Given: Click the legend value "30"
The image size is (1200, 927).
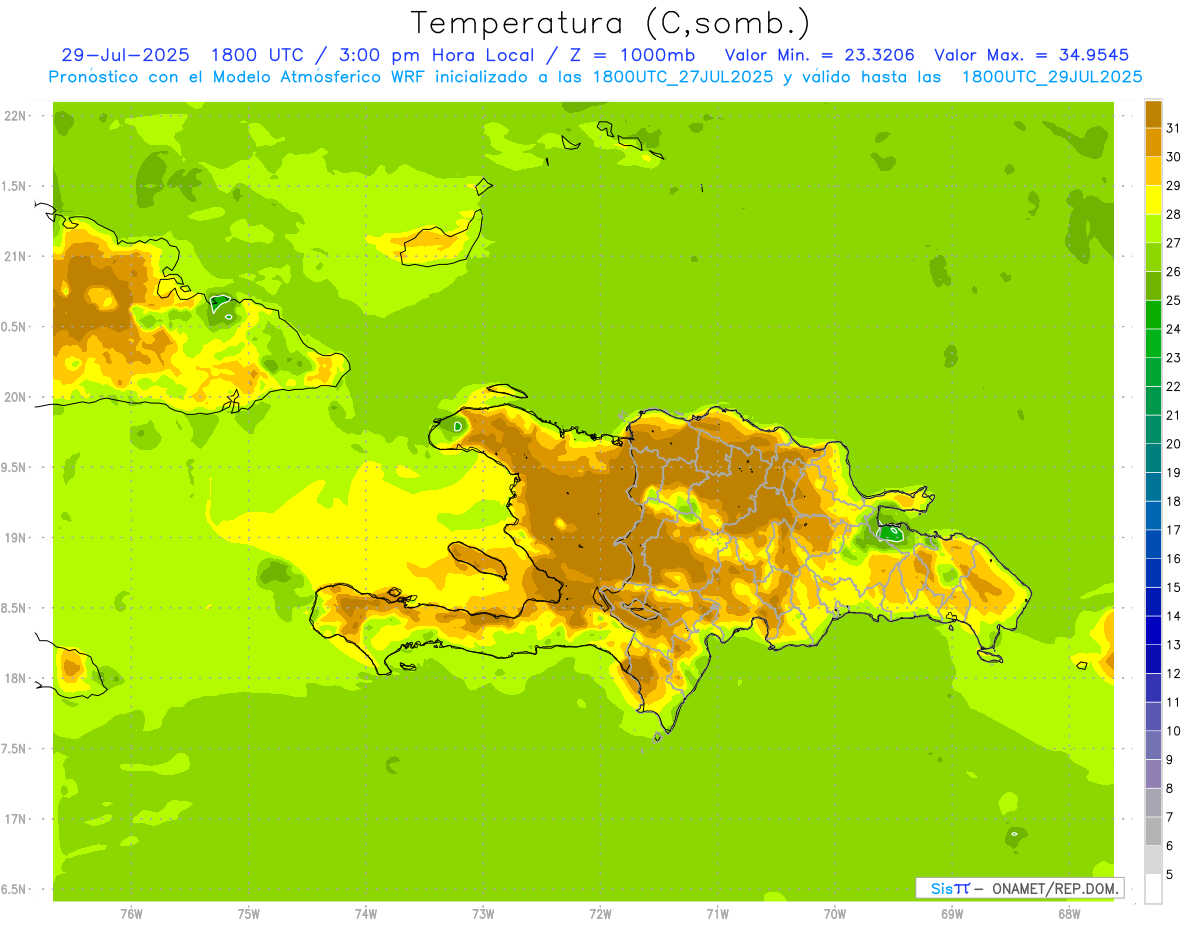Looking at the screenshot, I should tap(1174, 157).
